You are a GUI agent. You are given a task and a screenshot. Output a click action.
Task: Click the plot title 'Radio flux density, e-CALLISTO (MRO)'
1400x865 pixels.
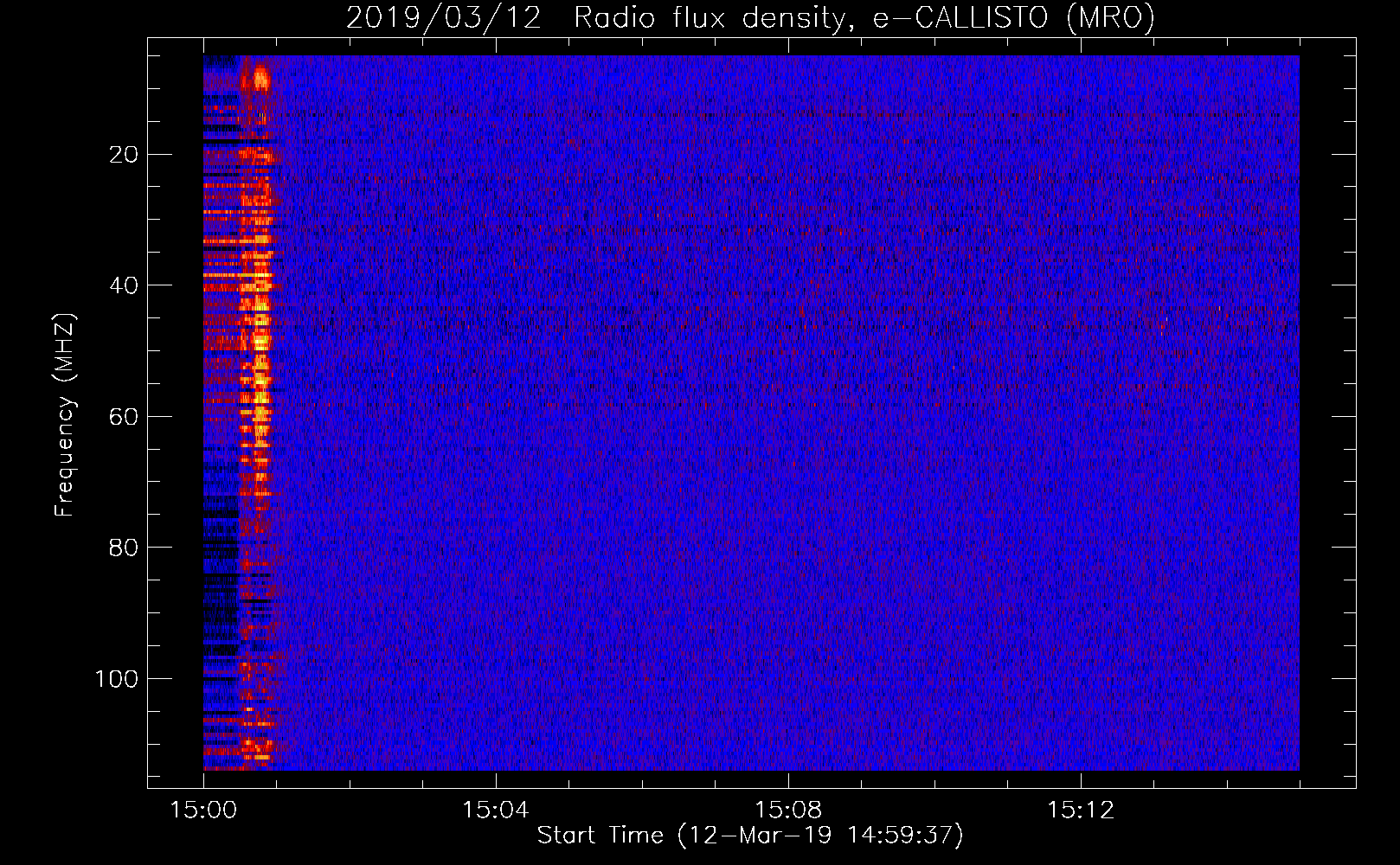point(864,17)
